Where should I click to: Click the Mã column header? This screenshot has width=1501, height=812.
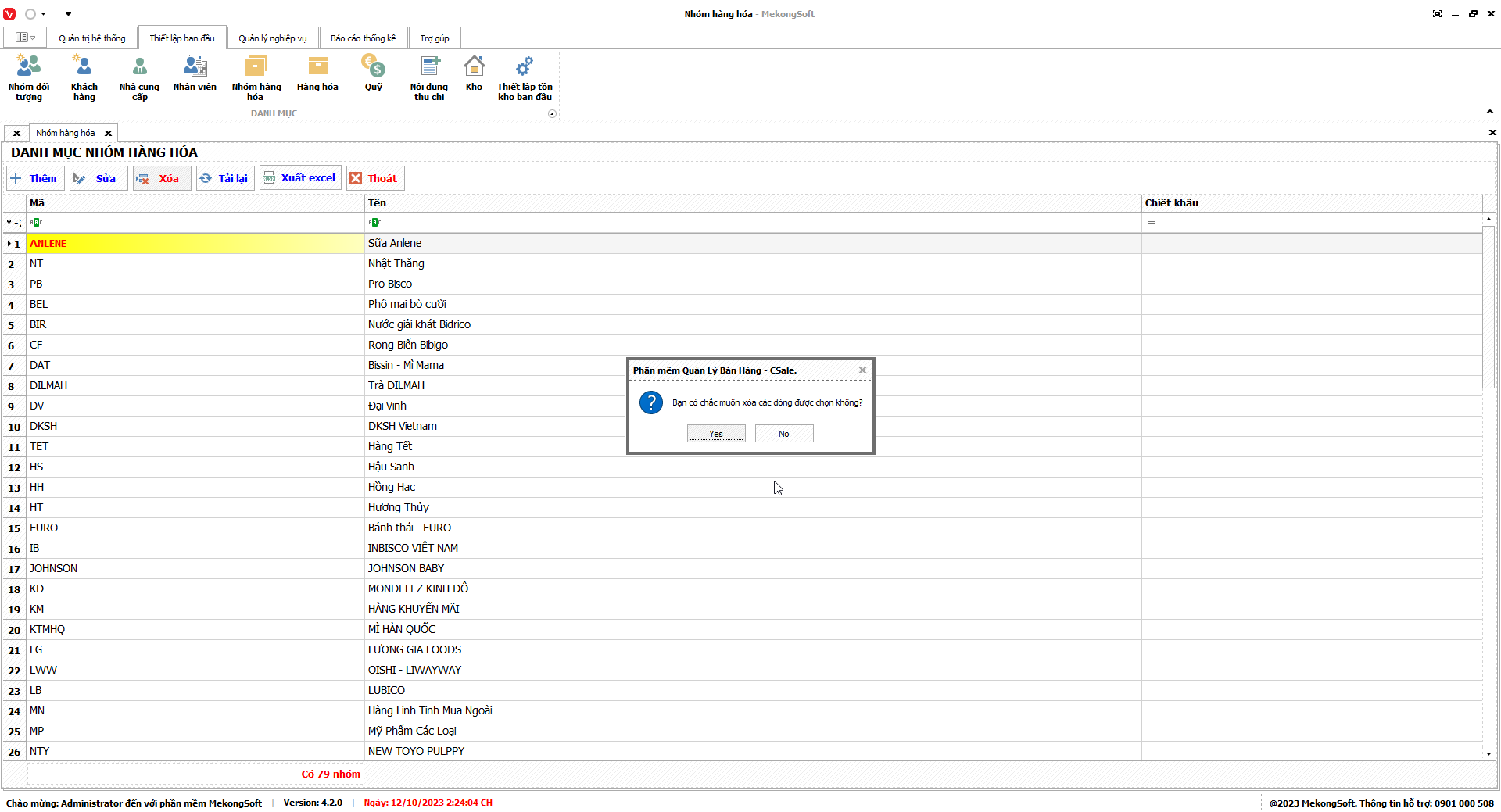pyautogui.click(x=195, y=203)
